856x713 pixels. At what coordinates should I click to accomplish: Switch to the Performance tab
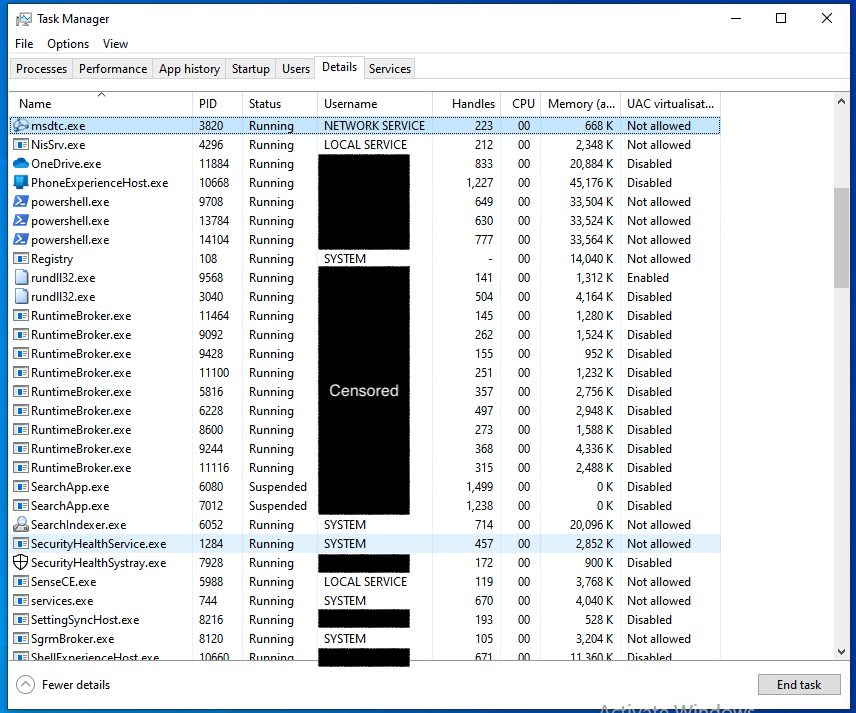[x=113, y=69]
